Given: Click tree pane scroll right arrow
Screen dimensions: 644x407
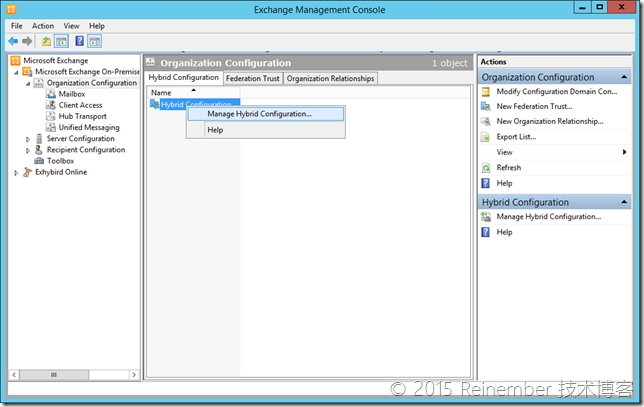Looking at the screenshot, I should pos(134,375).
